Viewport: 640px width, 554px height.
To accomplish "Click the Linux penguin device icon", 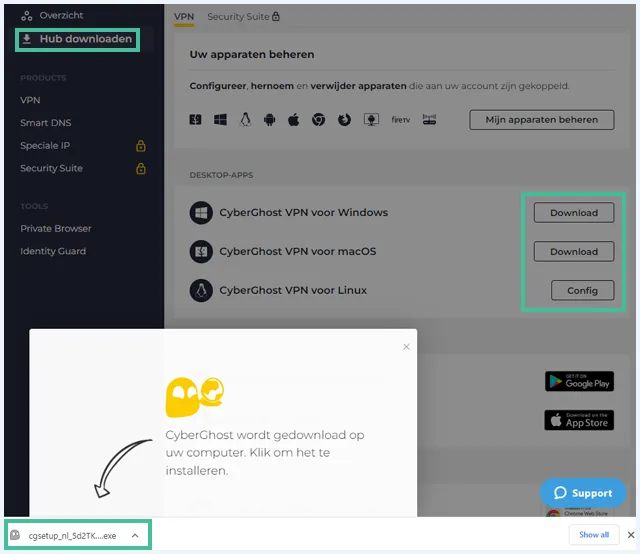I will (x=245, y=120).
